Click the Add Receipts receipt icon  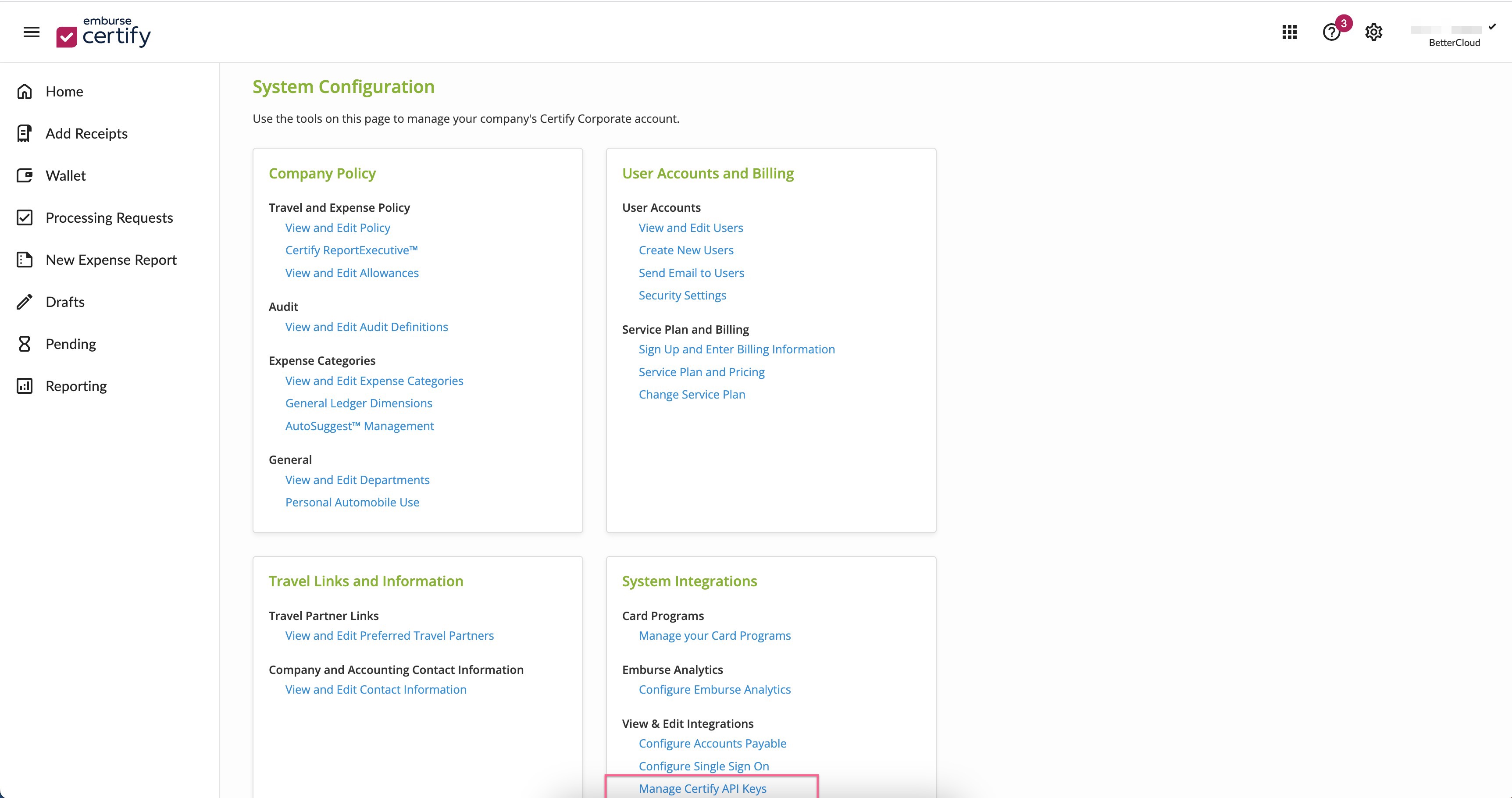[25, 134]
